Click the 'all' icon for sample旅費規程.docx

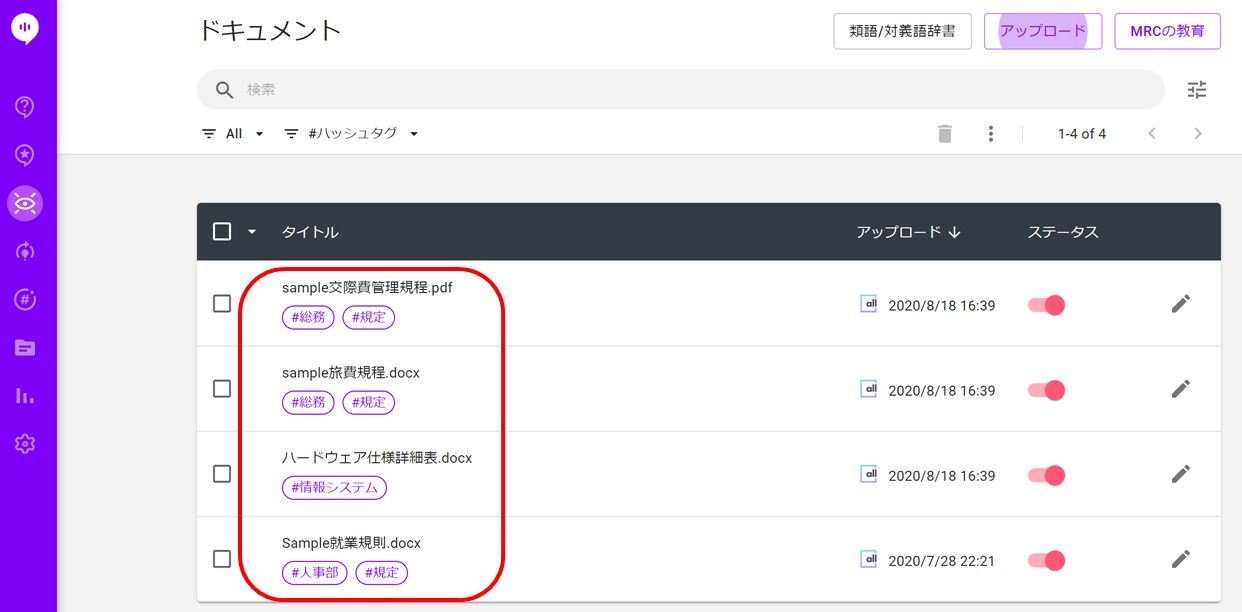click(x=869, y=389)
